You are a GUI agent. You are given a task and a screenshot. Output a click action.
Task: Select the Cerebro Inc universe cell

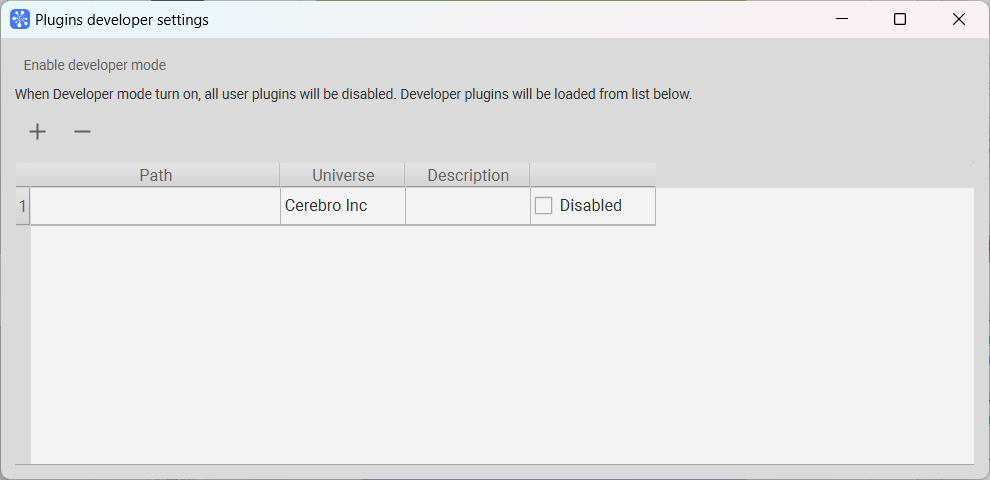[x=343, y=206]
